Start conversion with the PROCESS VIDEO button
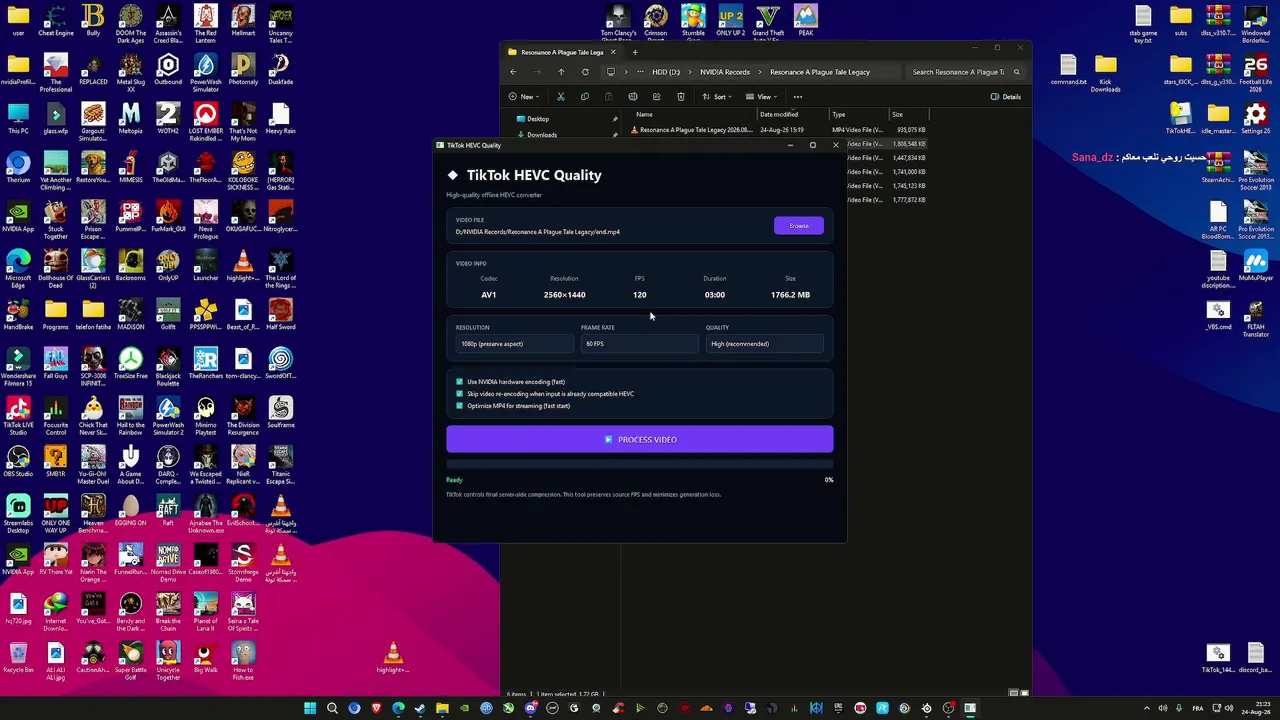This screenshot has width=1280, height=720. 640,440
